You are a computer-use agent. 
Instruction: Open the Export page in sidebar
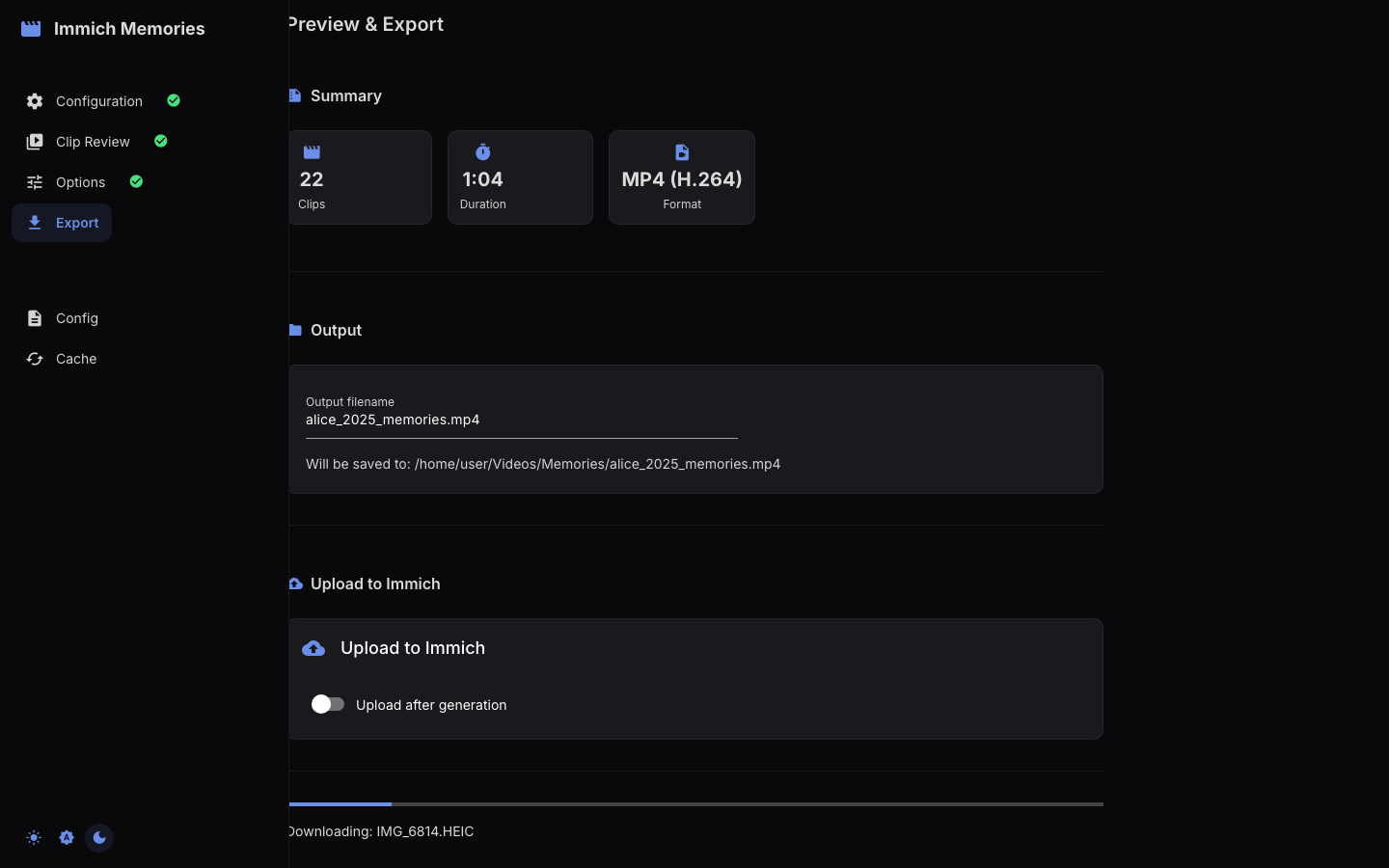(62, 223)
